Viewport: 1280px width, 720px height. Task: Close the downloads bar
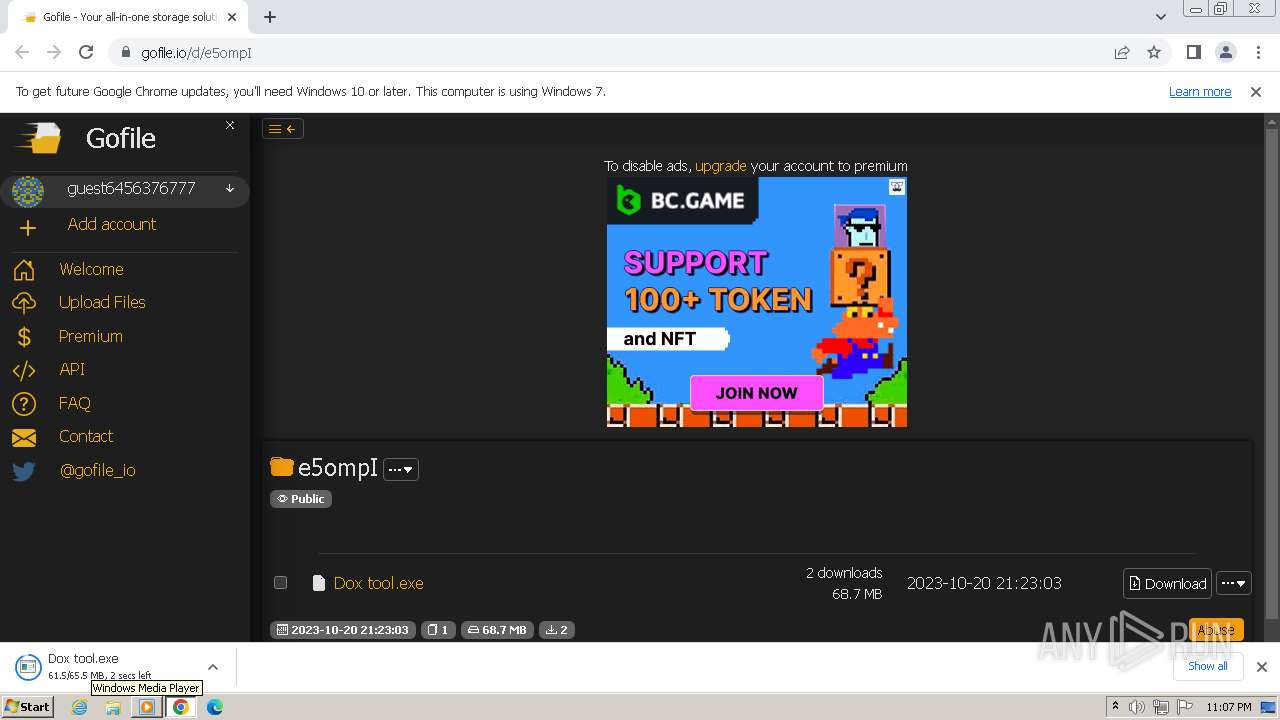1261,667
